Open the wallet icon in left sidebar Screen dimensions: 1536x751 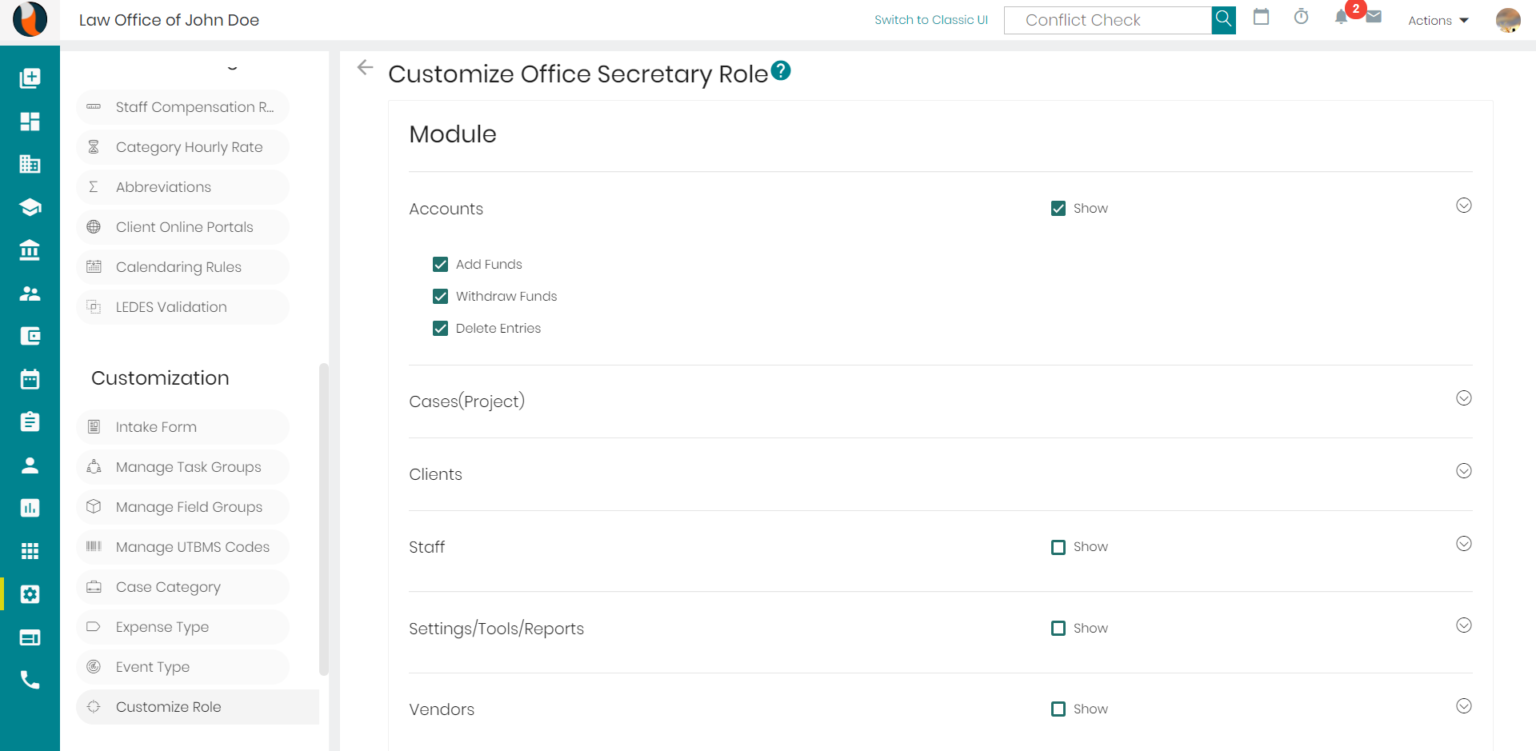tap(30, 336)
